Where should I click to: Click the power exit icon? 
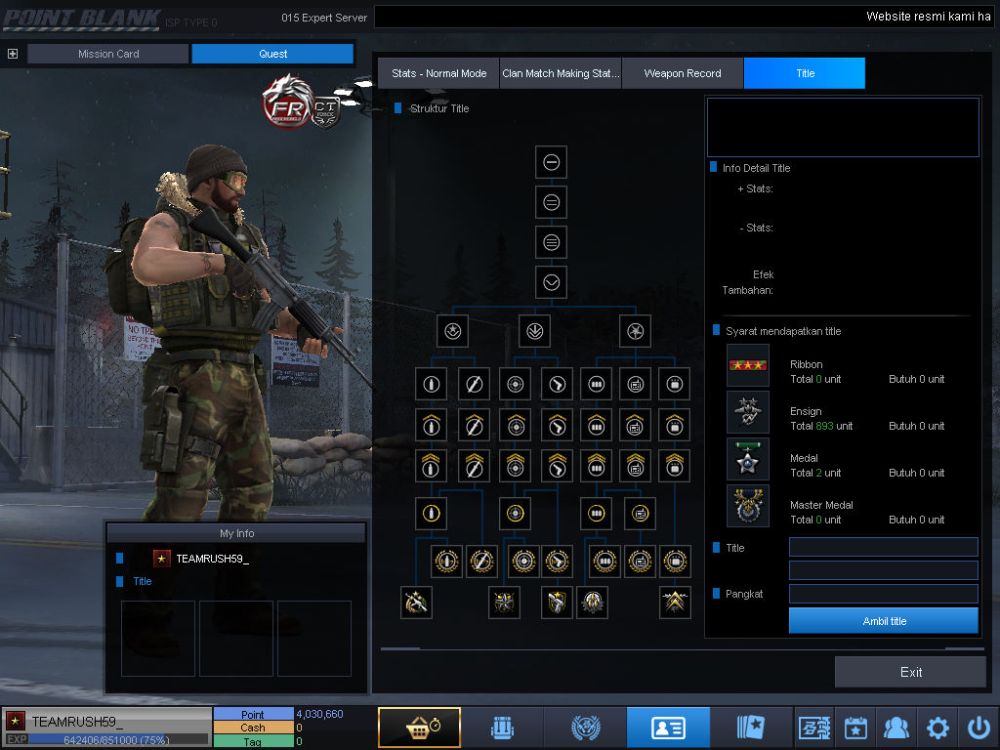pyautogui.click(x=979, y=728)
